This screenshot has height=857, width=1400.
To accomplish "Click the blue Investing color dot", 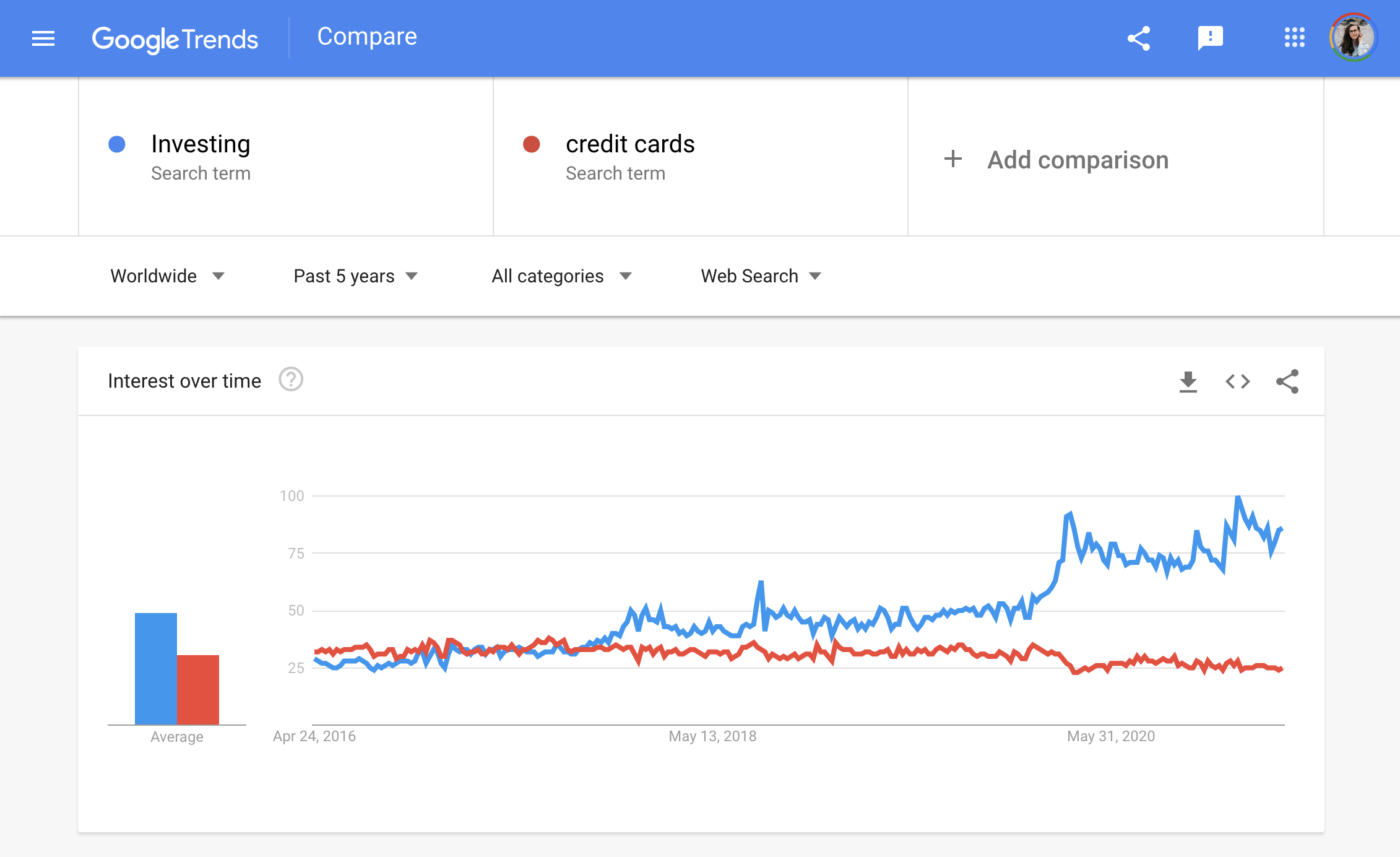I will tap(117, 144).
